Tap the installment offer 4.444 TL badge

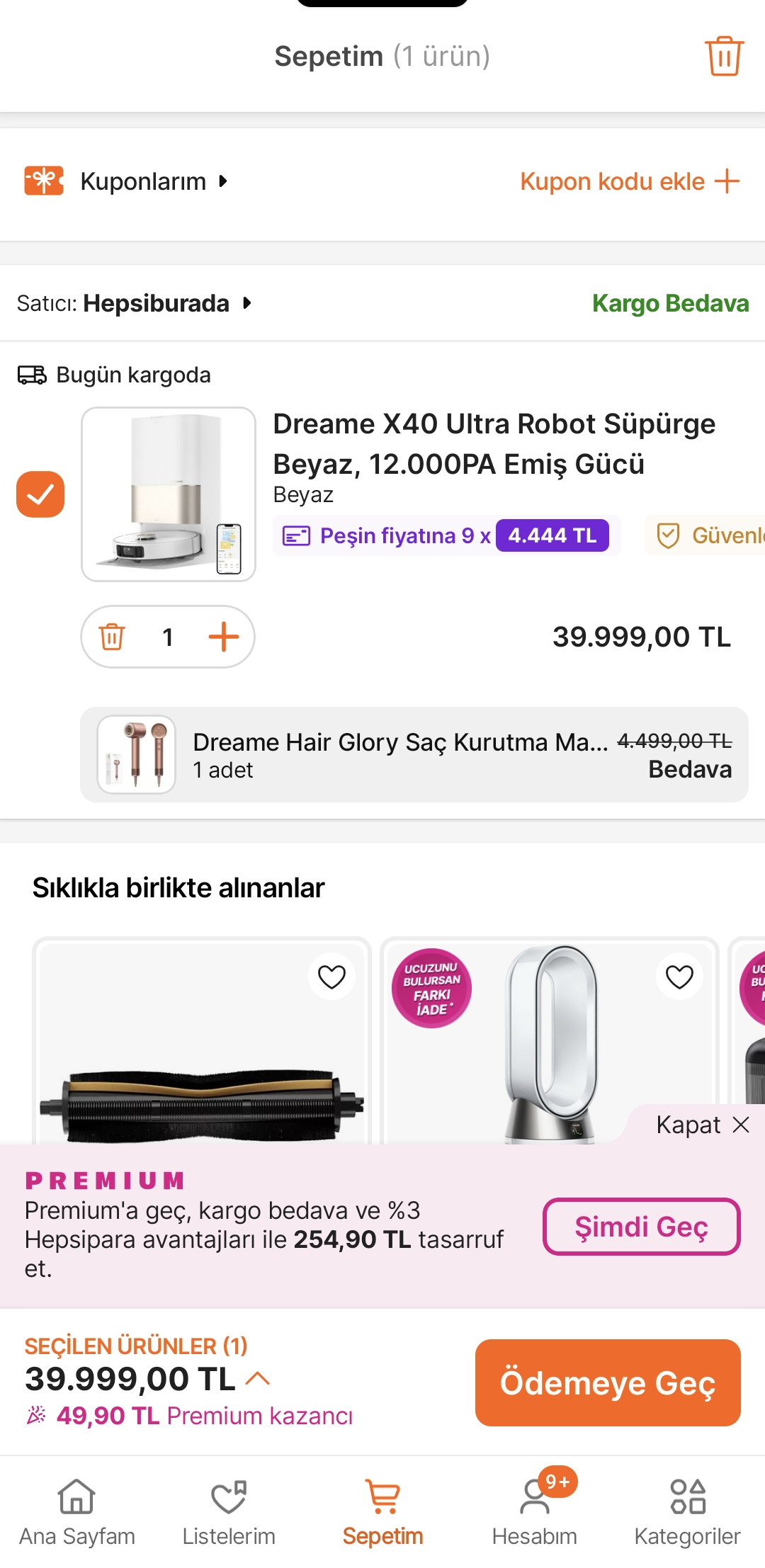[x=552, y=535]
